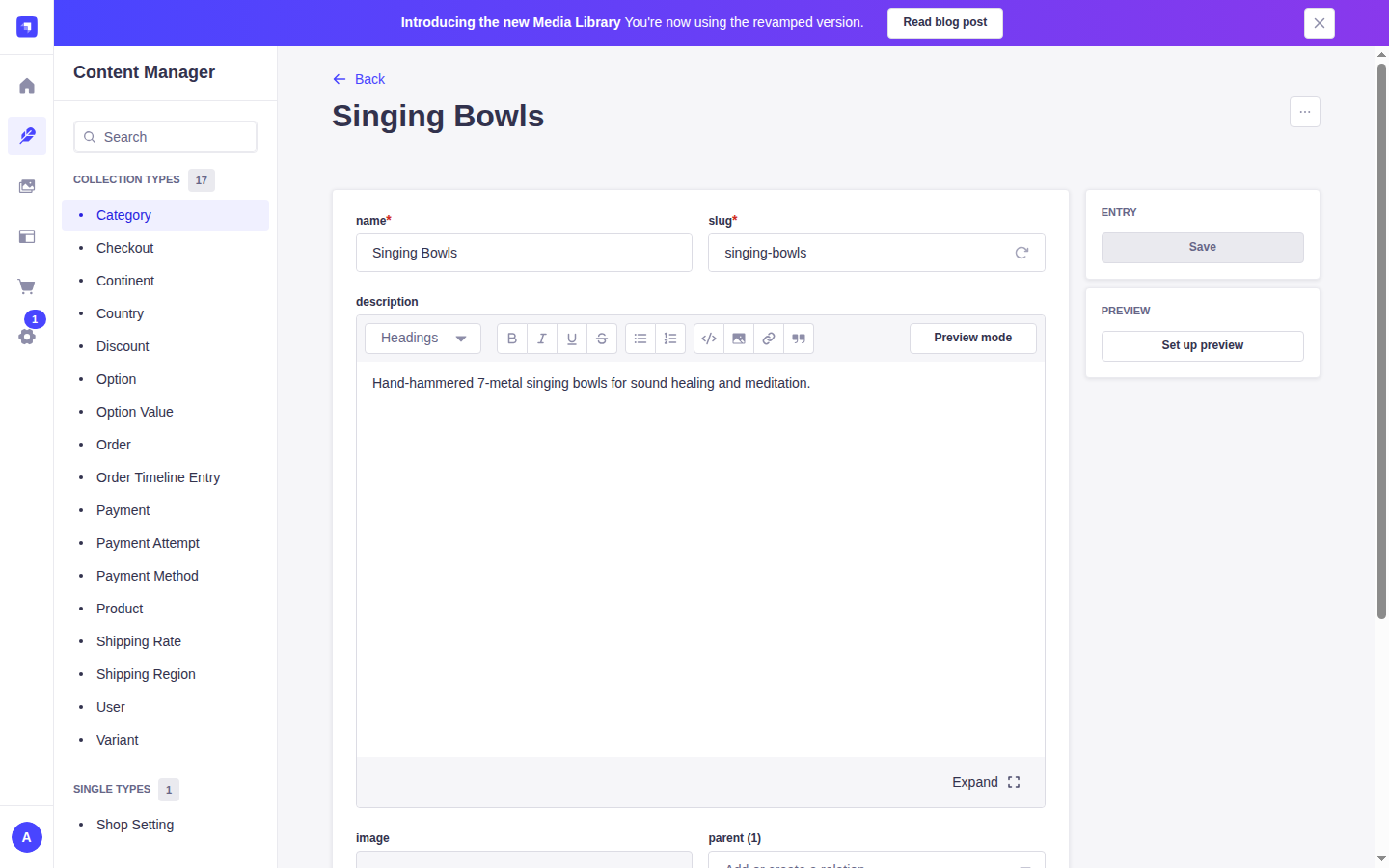
Task: Click the description text area
Action: [x=700, y=559]
